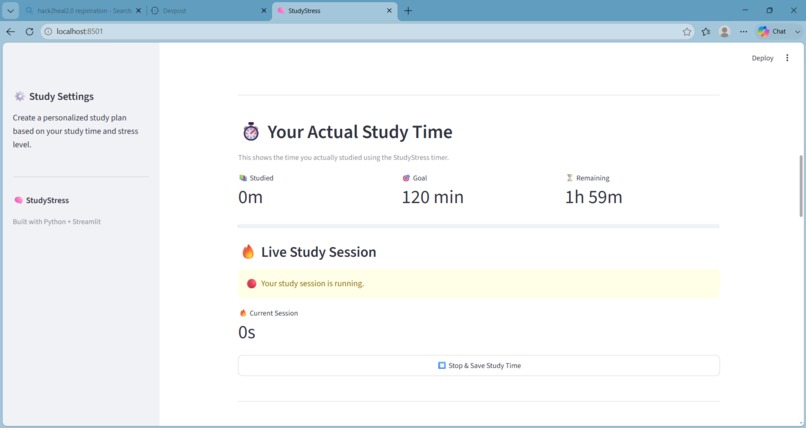Screen dimensions: 806x428
Task: Click the caption about StudyStress timer
Action: pos(343,157)
